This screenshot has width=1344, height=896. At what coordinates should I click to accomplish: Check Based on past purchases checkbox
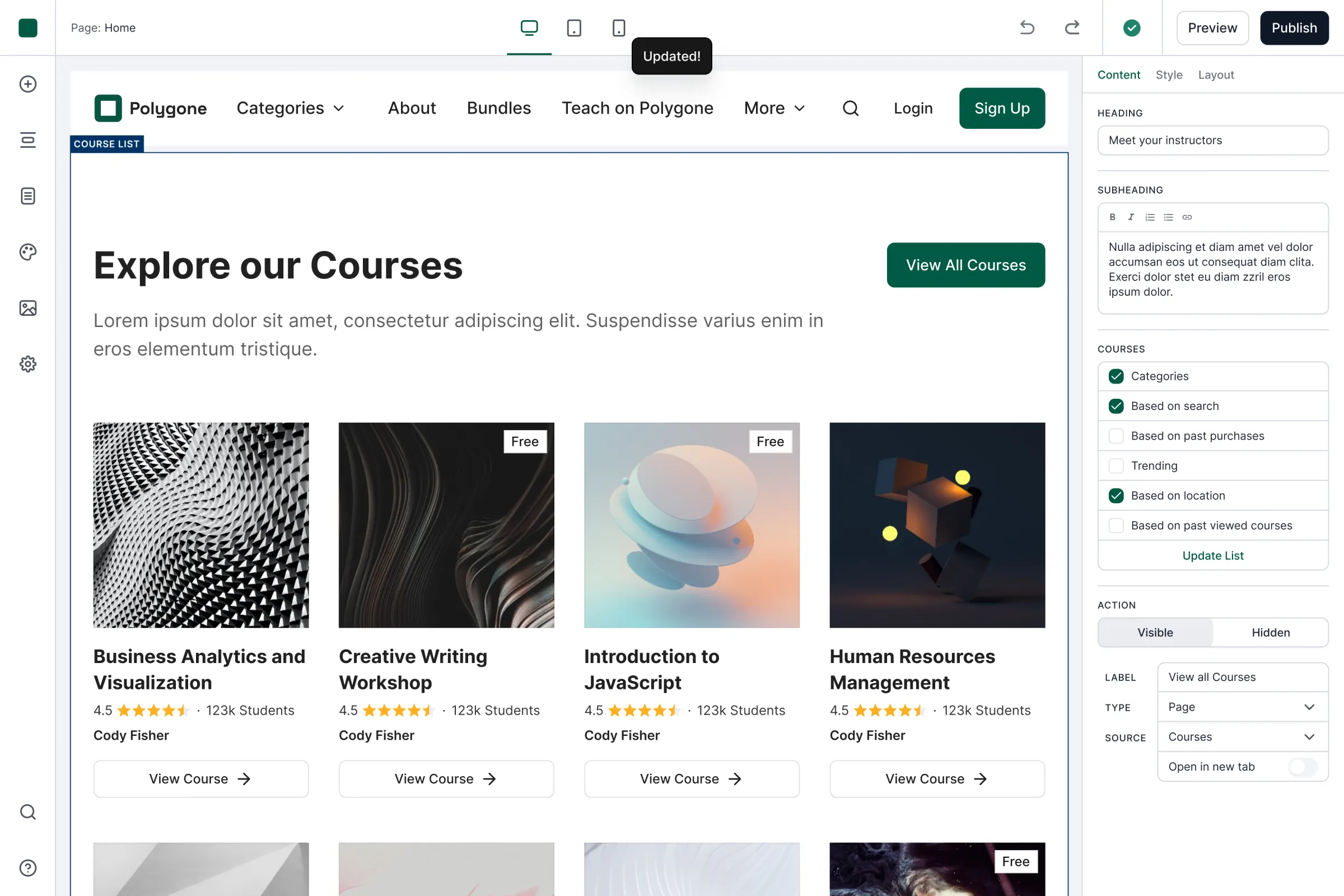pos(1116,436)
